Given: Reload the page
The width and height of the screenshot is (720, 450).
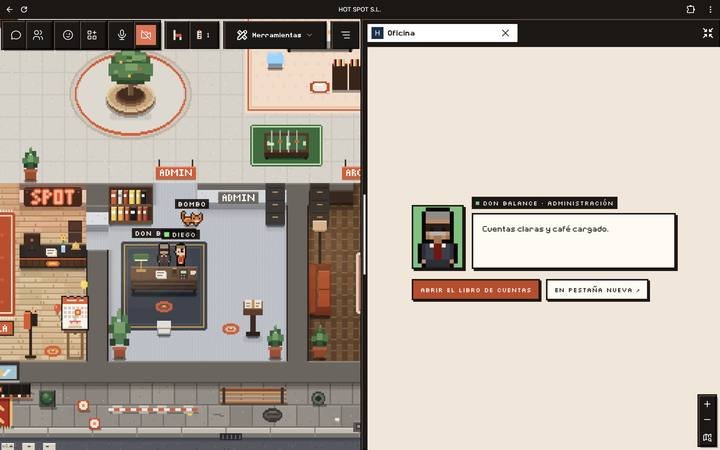Looking at the screenshot, I should tap(24, 9).
